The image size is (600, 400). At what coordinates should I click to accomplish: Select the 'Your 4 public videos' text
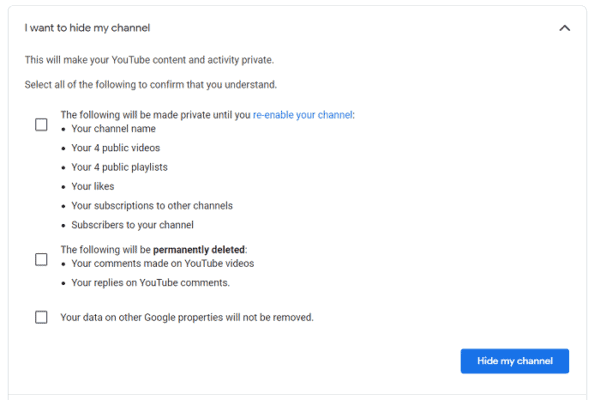(115, 148)
